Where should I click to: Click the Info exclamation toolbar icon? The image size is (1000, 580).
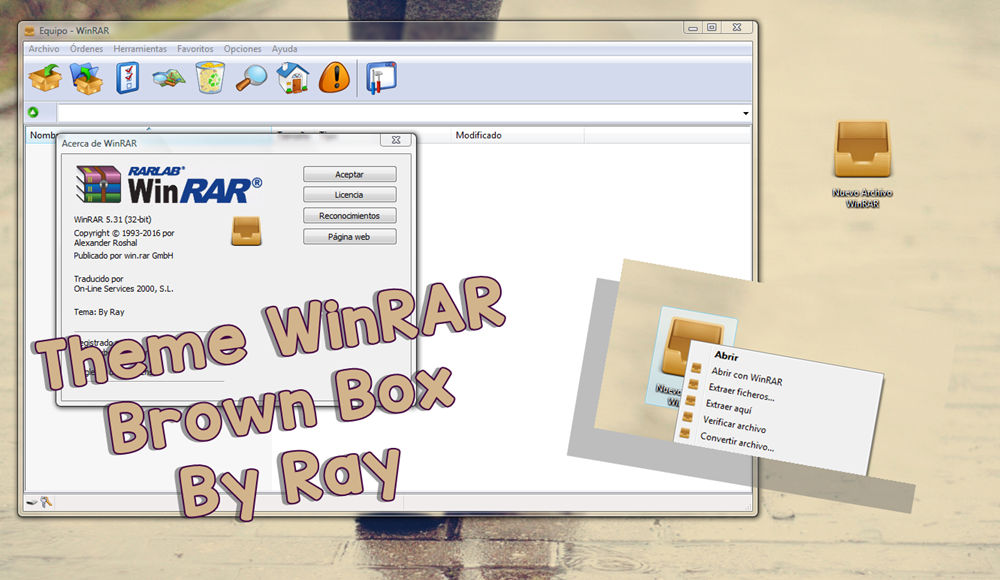coord(335,78)
